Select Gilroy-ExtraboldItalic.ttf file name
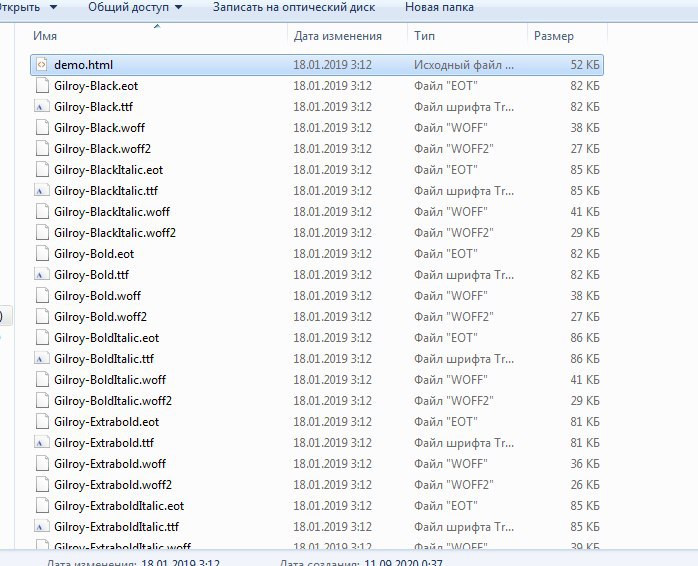Image resolution: width=698 pixels, height=566 pixels. (x=116, y=527)
